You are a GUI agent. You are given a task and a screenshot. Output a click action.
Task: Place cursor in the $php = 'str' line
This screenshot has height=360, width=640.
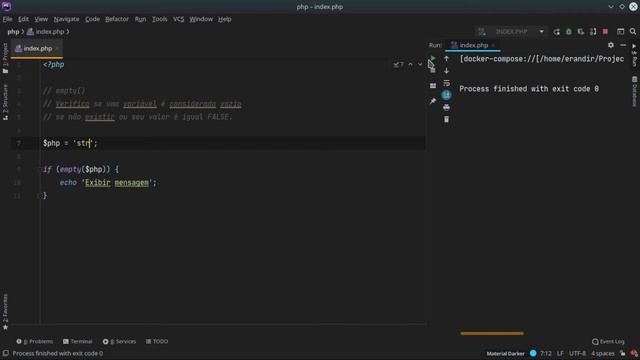pos(218,143)
